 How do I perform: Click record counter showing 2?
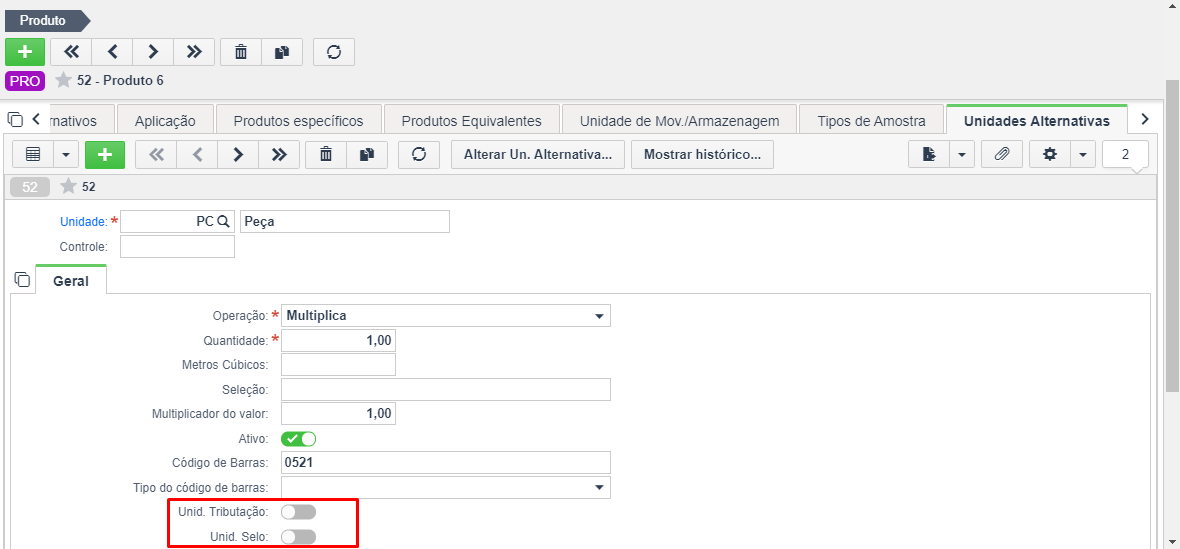(1125, 154)
